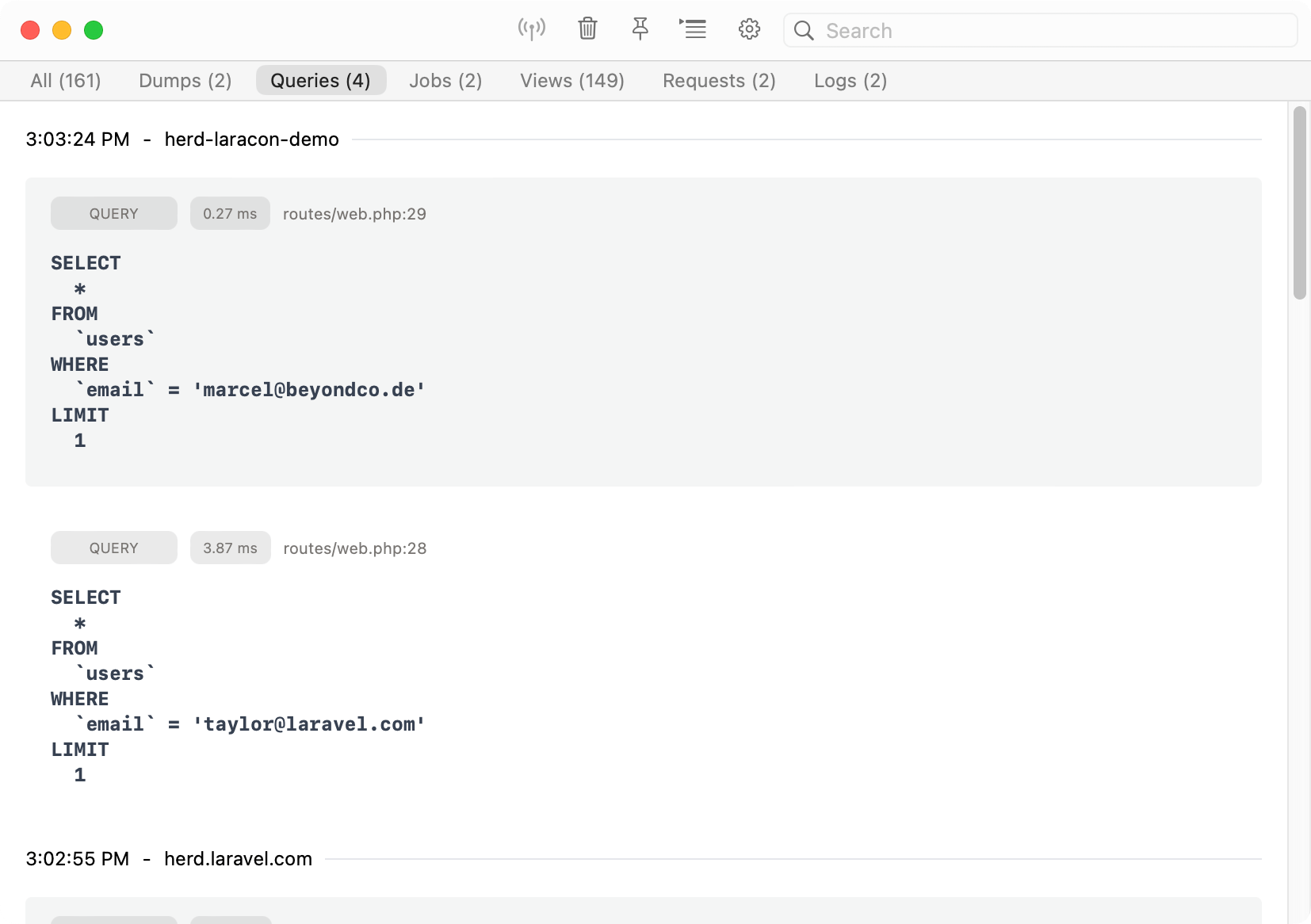Toggle the auto-scroll list icon

click(x=693, y=29)
